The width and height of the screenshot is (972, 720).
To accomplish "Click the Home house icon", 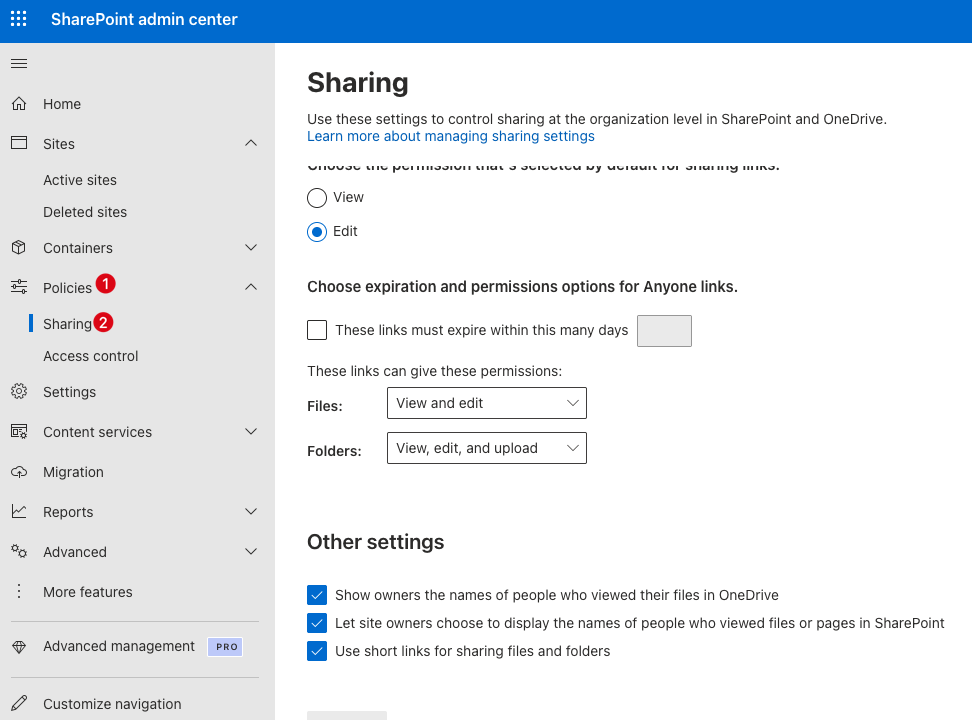I will (x=19, y=104).
